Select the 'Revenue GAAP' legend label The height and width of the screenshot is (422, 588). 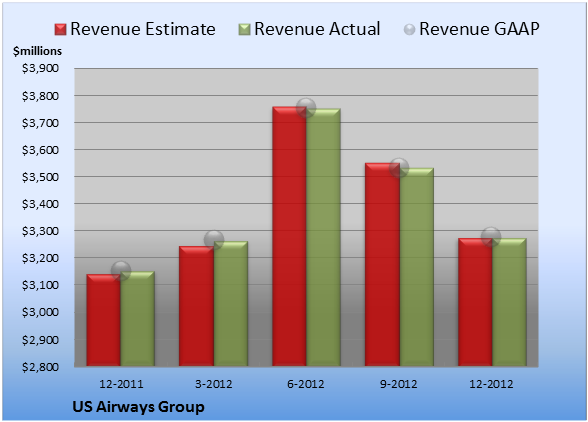tap(480, 29)
